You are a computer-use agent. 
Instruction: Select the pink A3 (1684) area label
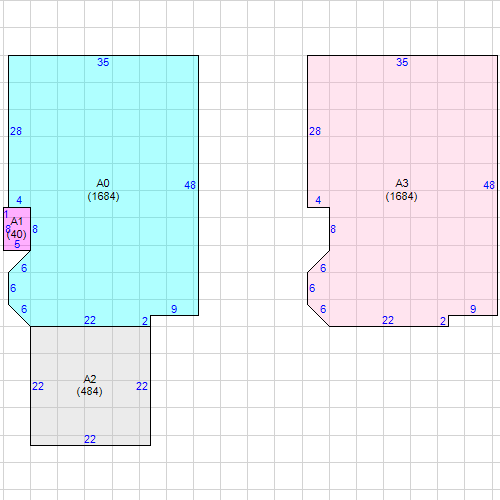402,190
